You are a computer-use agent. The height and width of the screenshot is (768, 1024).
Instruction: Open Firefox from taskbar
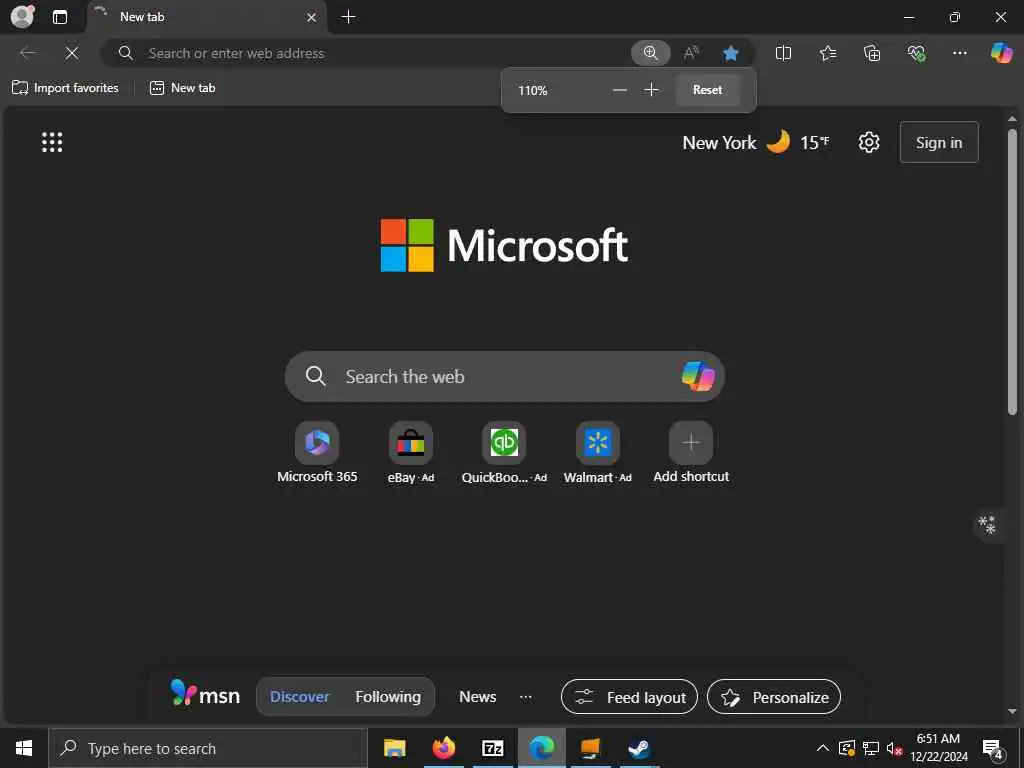(443, 748)
